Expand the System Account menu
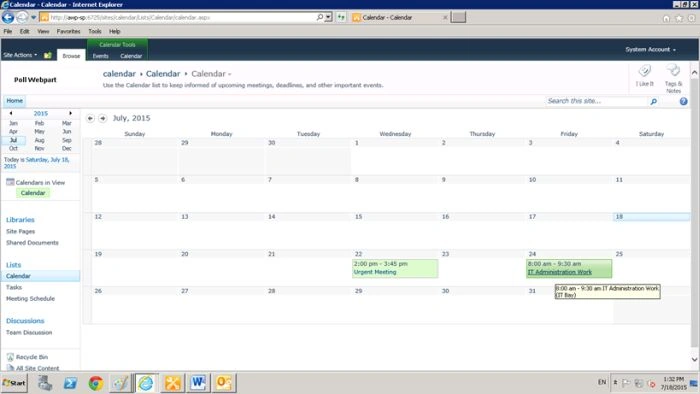This screenshot has width=700, height=394. coord(650,50)
